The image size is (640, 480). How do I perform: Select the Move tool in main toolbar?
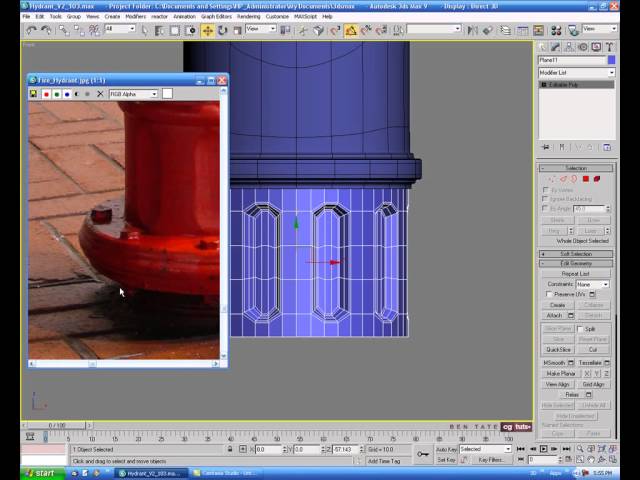[207, 30]
